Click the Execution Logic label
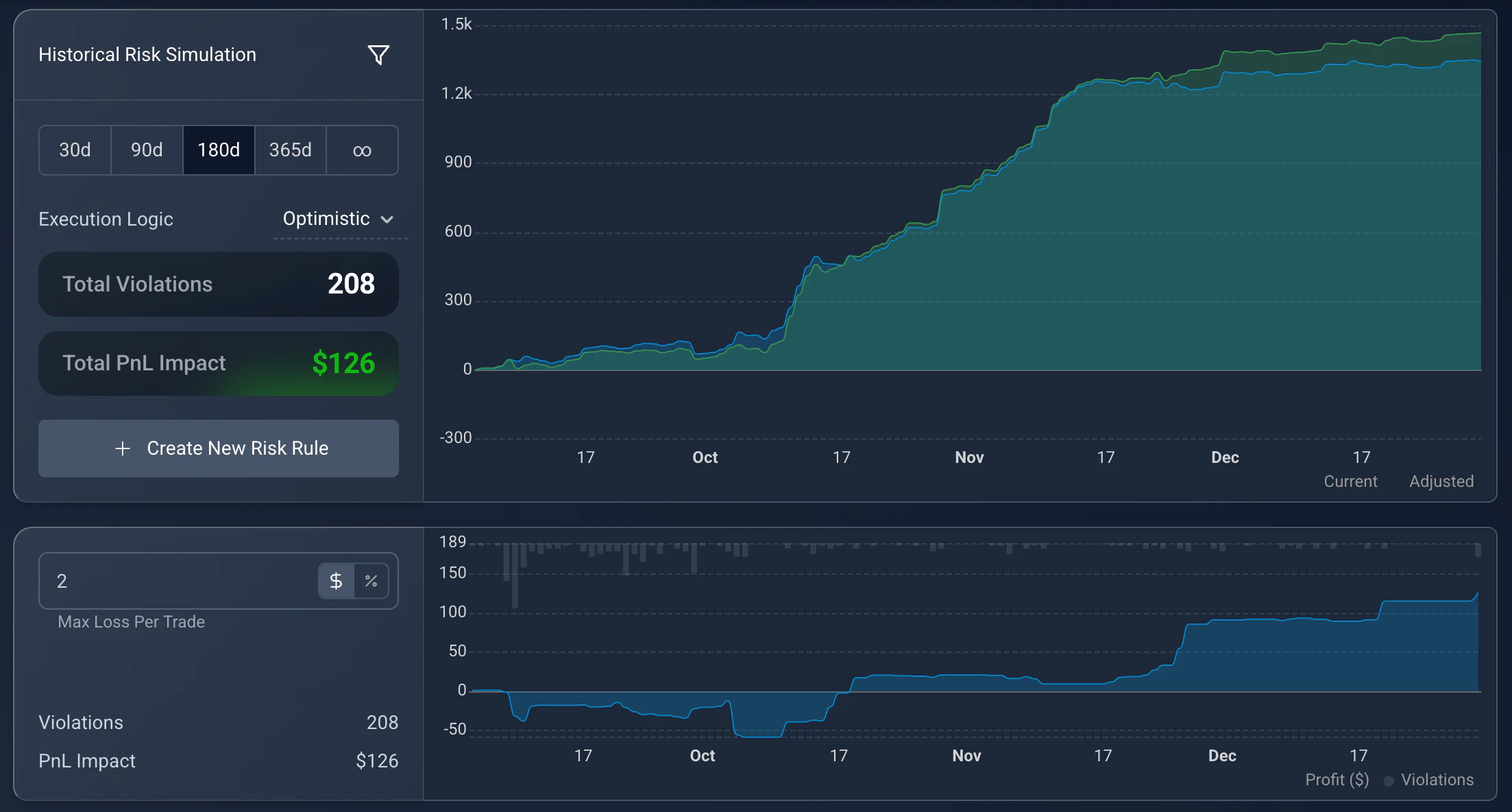1512x812 pixels. tap(106, 219)
